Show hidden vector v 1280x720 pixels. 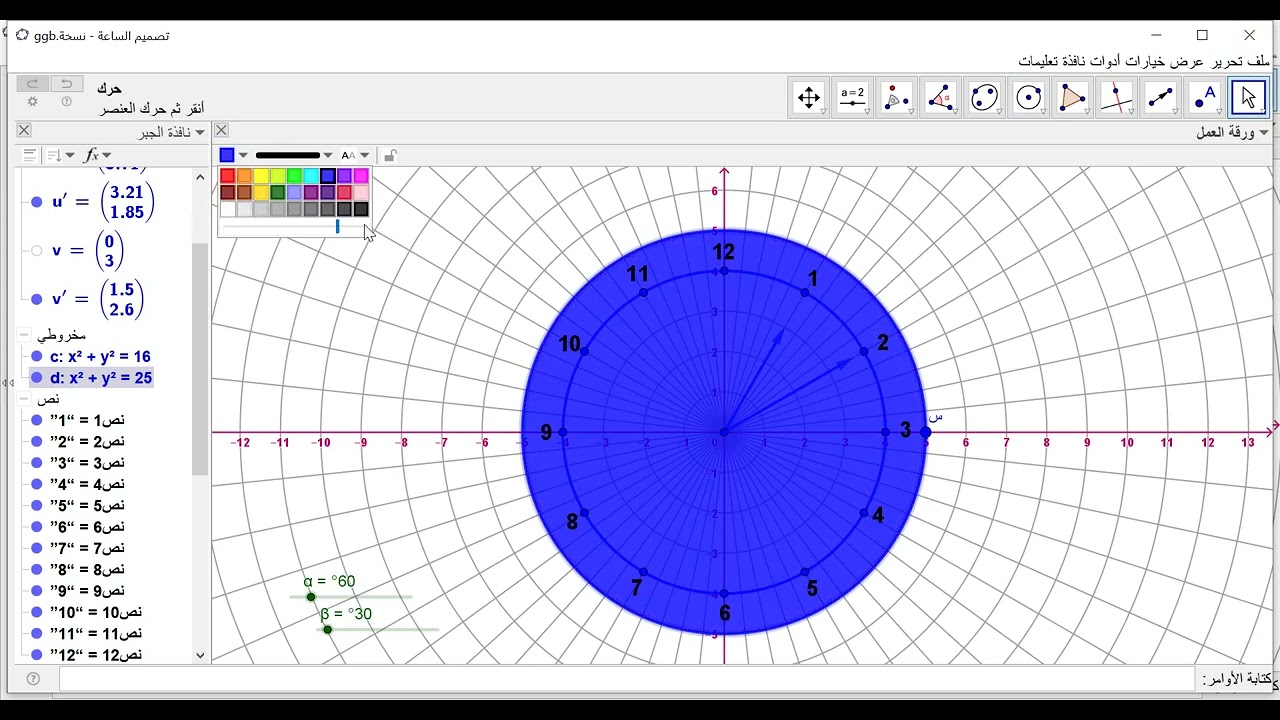pos(37,250)
